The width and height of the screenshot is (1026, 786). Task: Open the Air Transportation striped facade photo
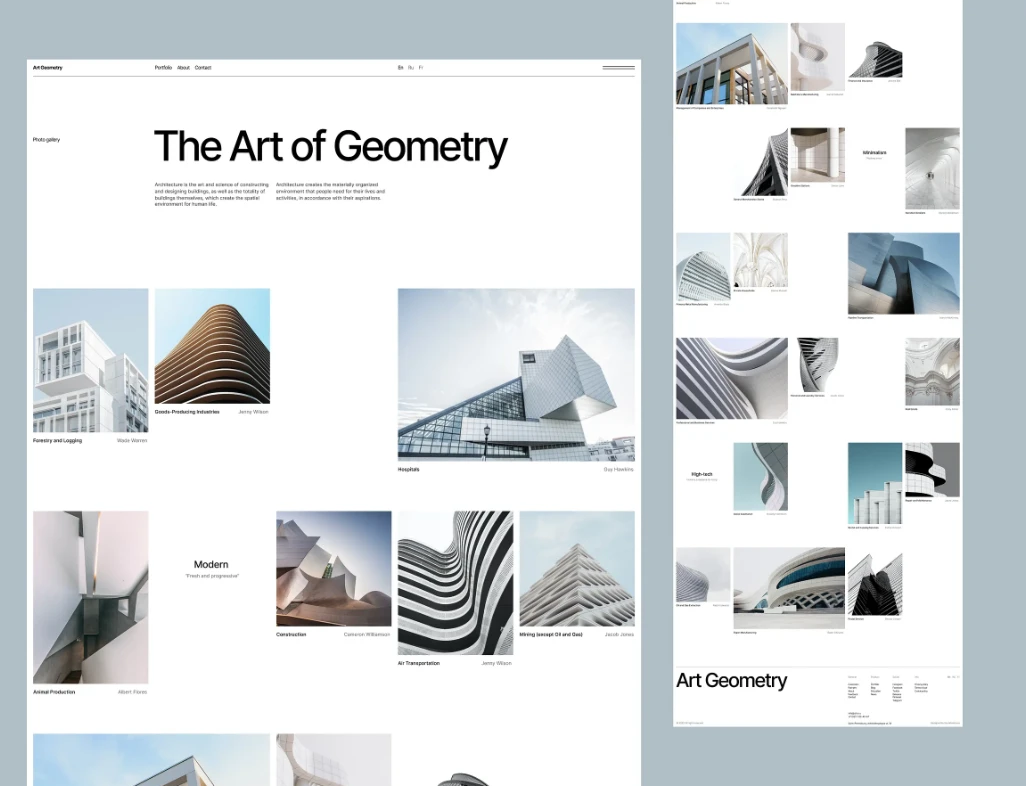pos(455,582)
